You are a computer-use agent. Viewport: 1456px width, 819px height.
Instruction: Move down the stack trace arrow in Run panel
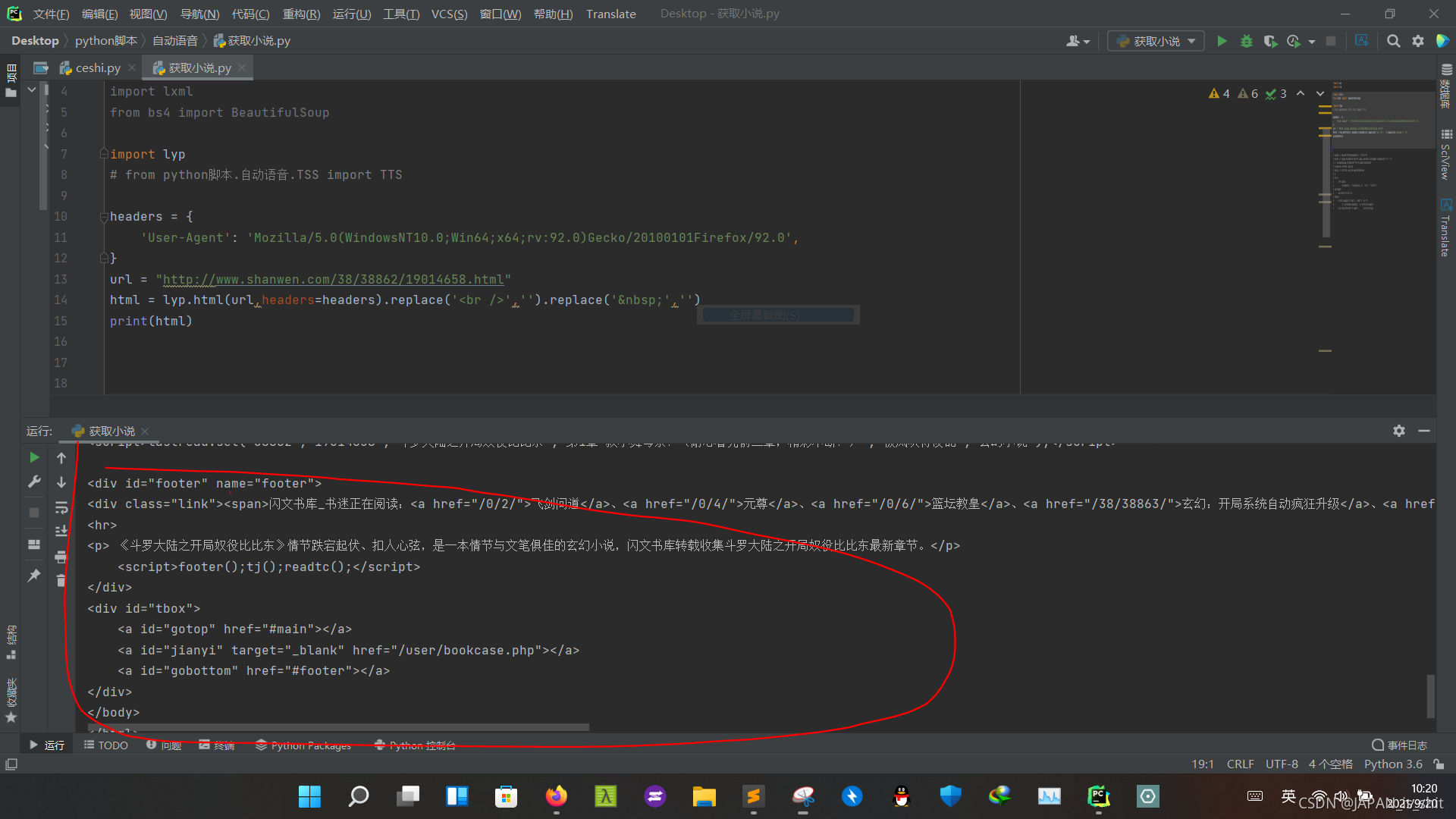coord(61,482)
